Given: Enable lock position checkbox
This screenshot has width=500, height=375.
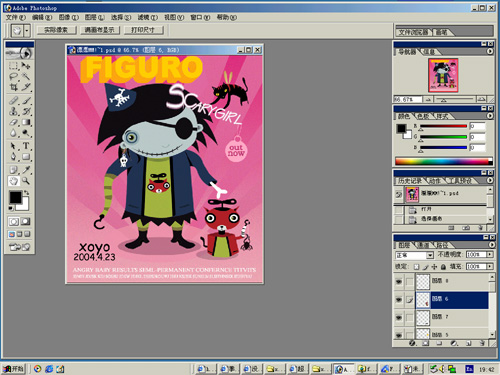Looking at the screenshot, I should click(x=434, y=267).
